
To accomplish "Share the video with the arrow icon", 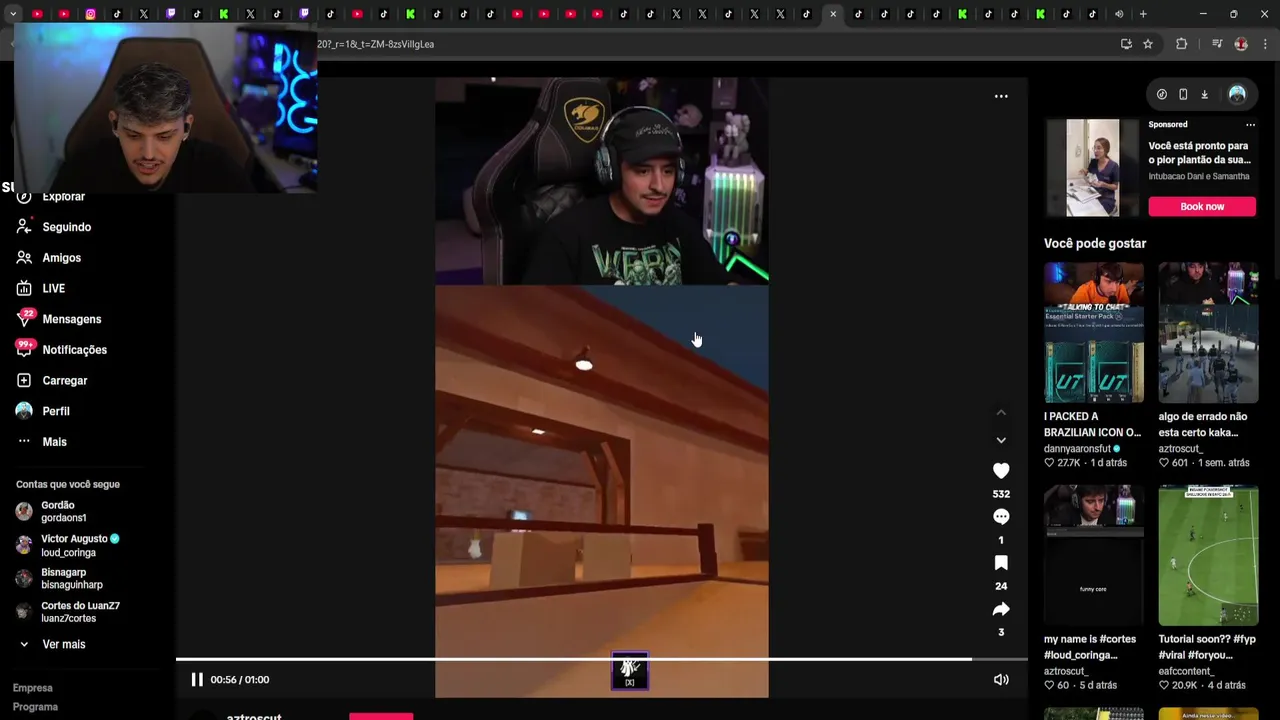I will [x=1001, y=609].
